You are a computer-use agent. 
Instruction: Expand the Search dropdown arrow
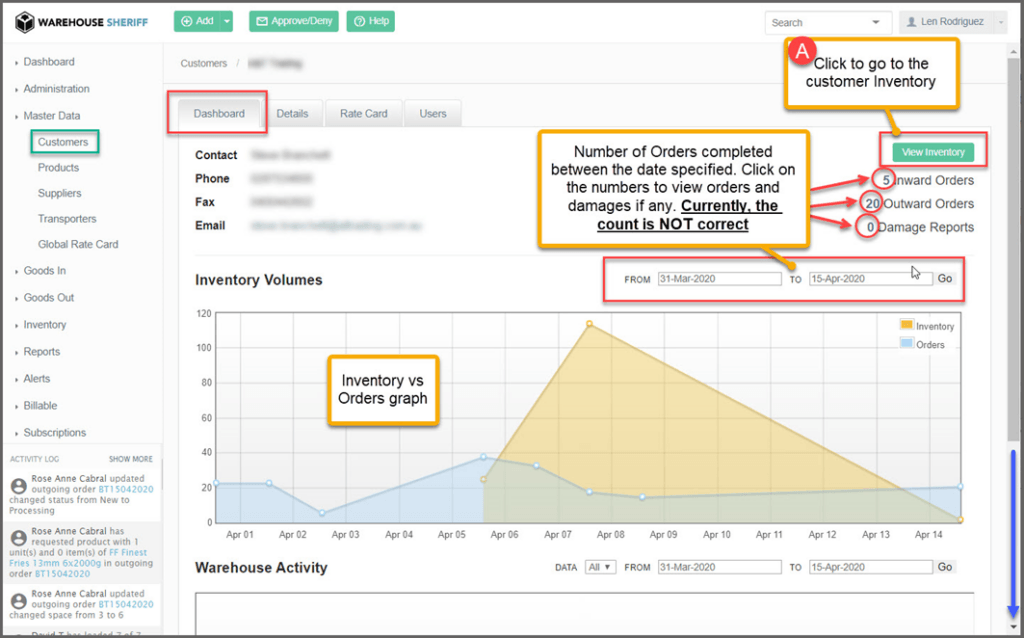876,23
